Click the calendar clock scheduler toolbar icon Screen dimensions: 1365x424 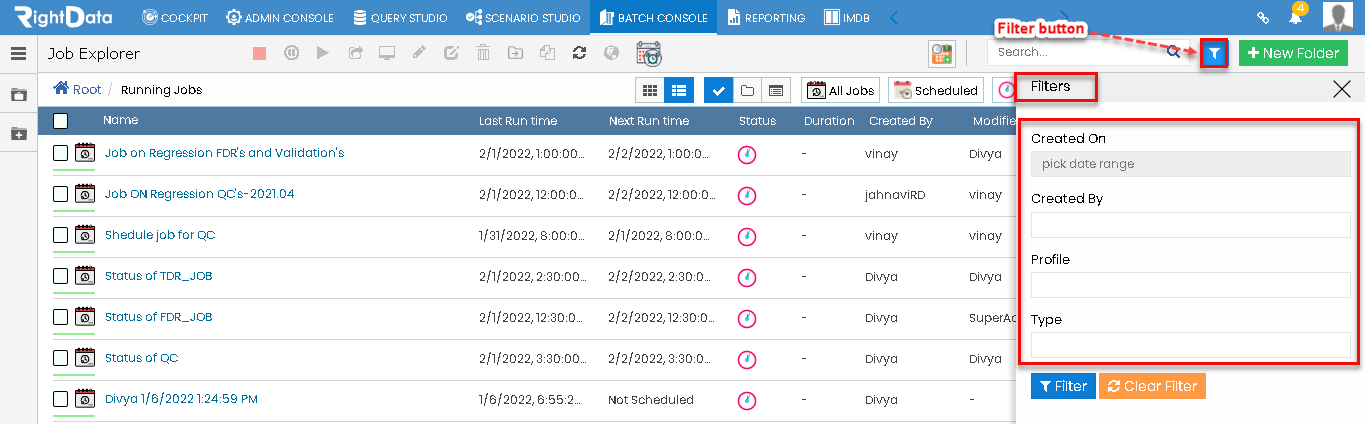pos(649,54)
